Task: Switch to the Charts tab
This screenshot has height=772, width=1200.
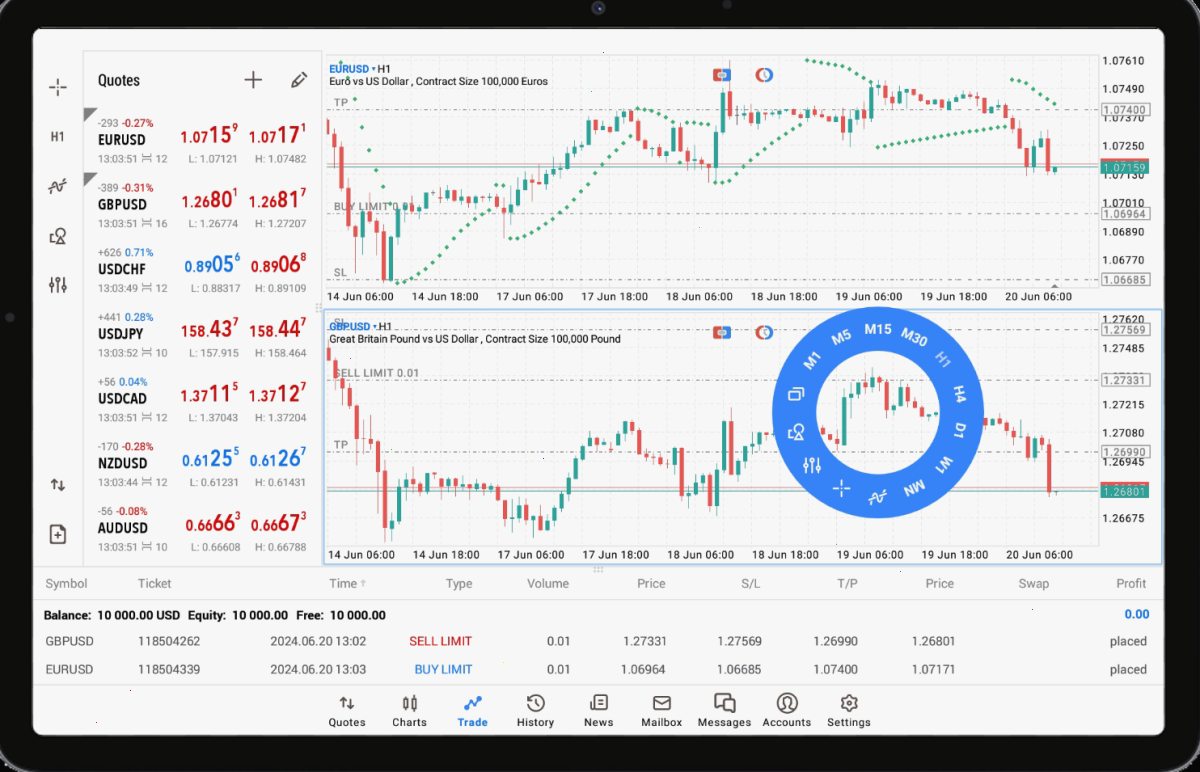Action: coord(409,711)
